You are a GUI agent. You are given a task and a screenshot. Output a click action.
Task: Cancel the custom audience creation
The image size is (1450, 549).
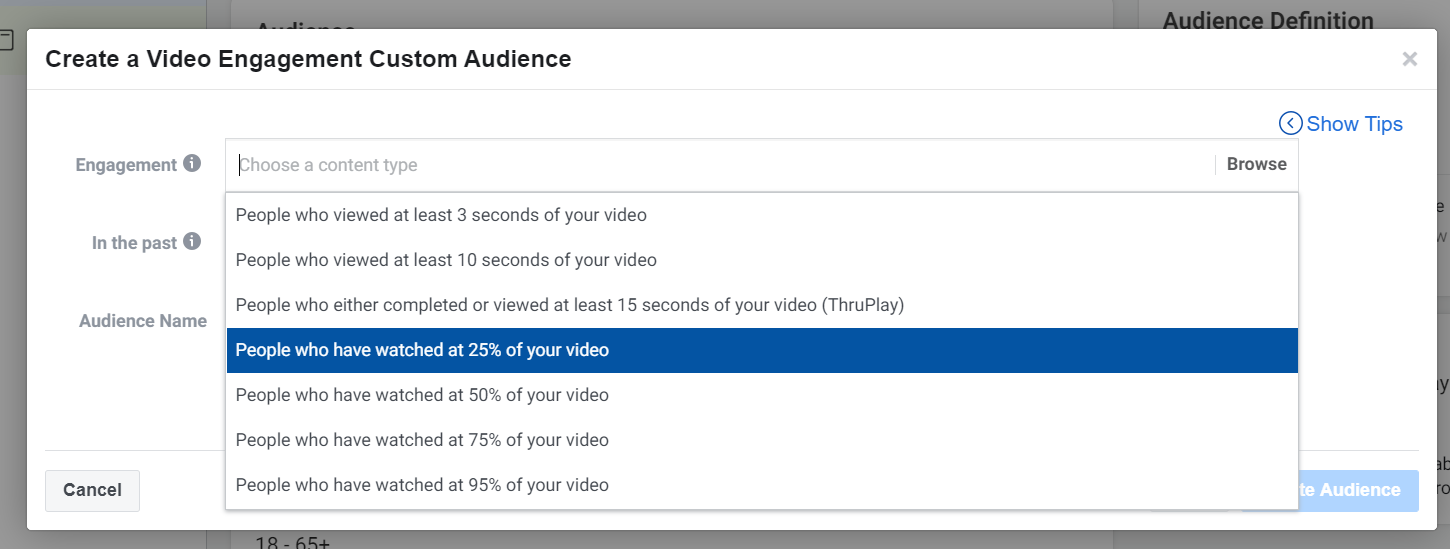point(92,490)
